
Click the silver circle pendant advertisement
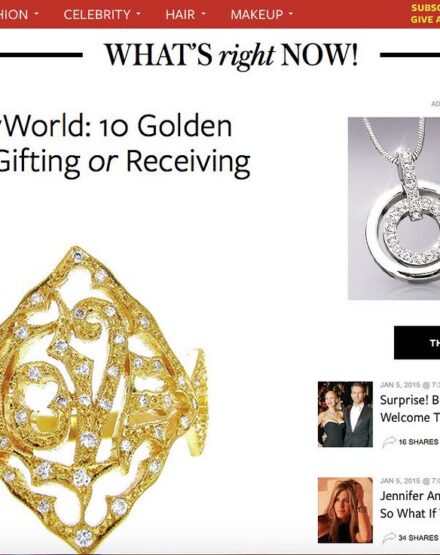(394, 208)
